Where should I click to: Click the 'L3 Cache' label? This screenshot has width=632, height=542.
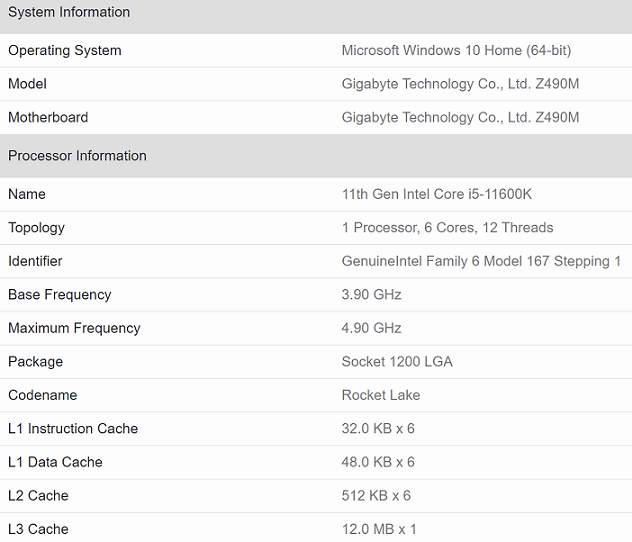[x=38, y=529]
